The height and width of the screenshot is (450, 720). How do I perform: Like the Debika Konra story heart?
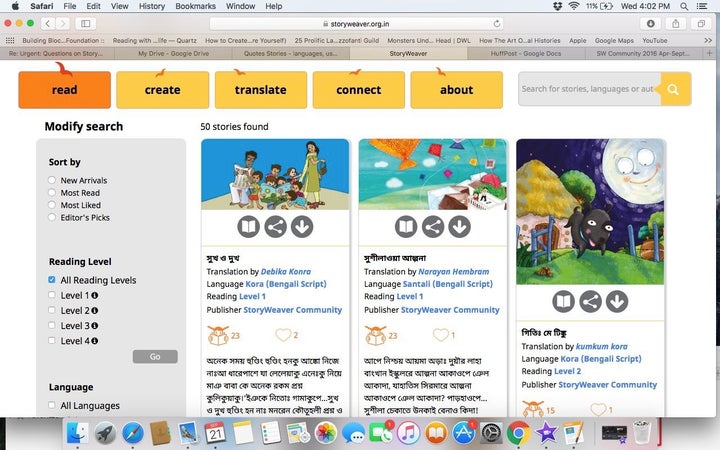[283, 335]
